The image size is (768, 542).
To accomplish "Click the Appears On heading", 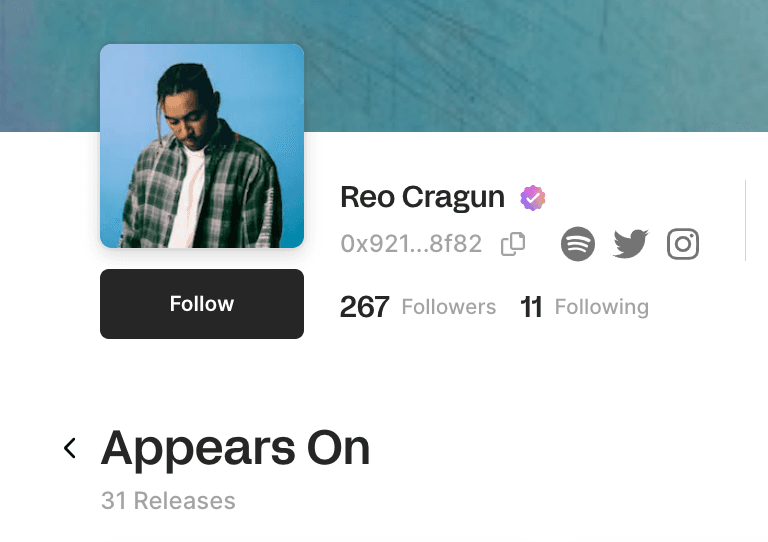I will [235, 448].
